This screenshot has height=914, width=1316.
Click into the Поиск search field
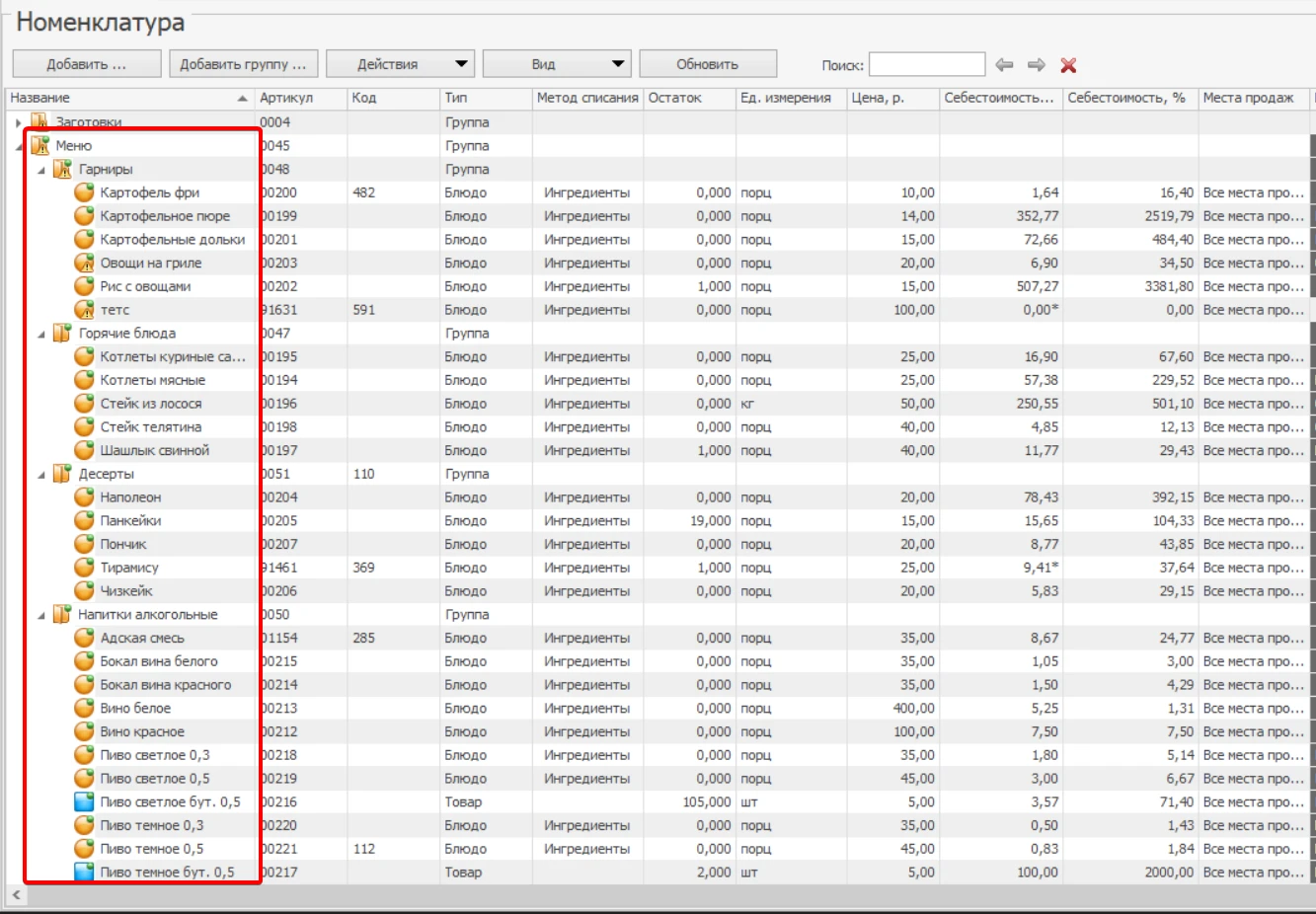927,65
